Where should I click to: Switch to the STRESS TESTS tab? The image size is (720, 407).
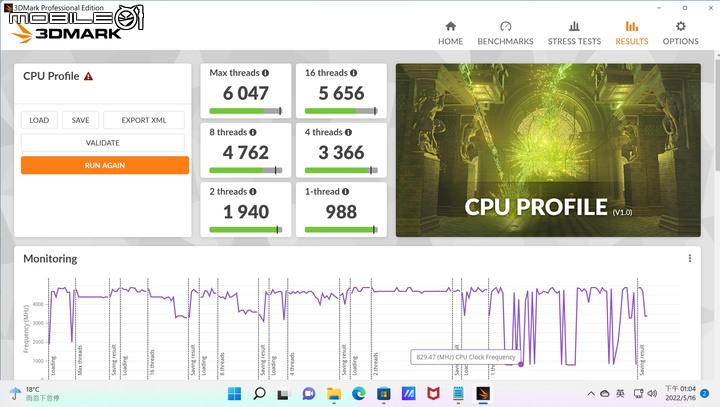pos(574,33)
